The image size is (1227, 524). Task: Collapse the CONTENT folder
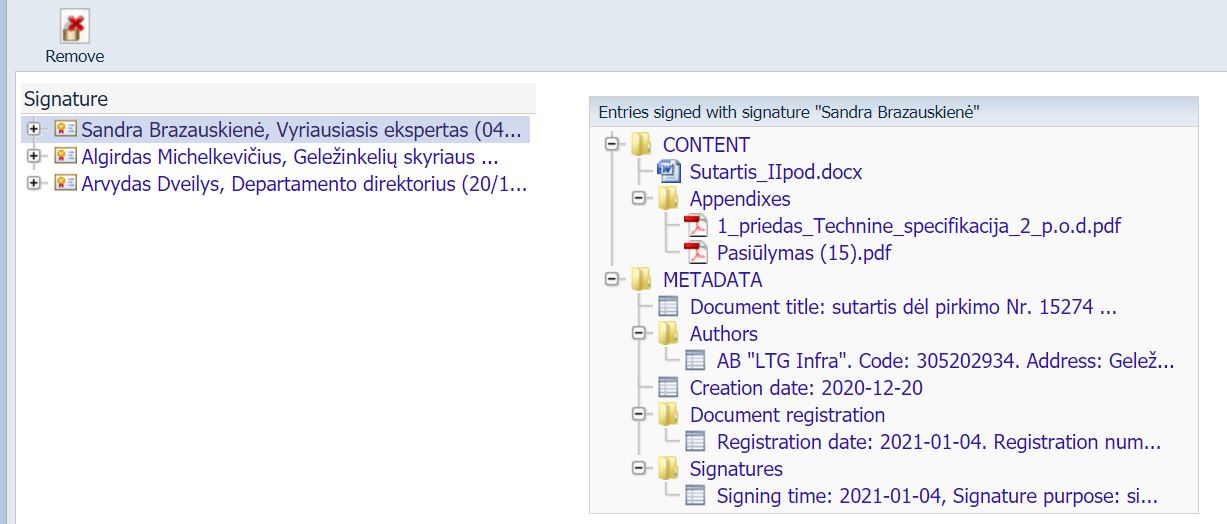(612, 145)
